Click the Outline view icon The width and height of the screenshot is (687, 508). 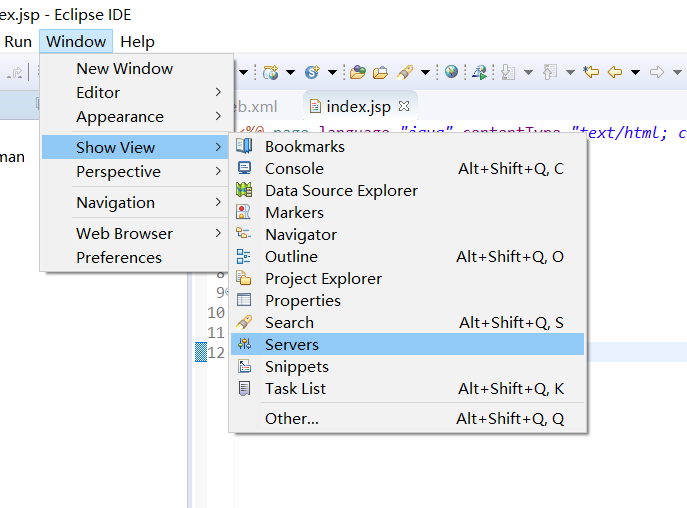(x=244, y=256)
